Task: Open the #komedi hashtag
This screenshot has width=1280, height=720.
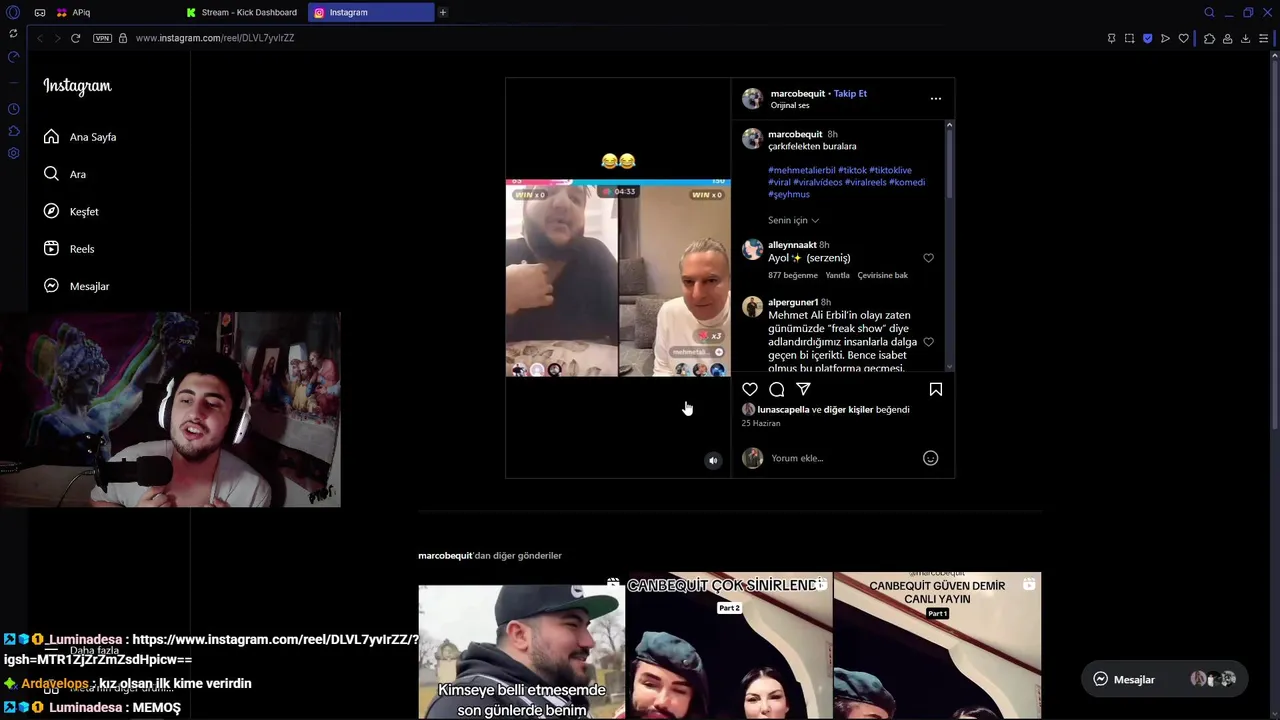Action: click(907, 182)
